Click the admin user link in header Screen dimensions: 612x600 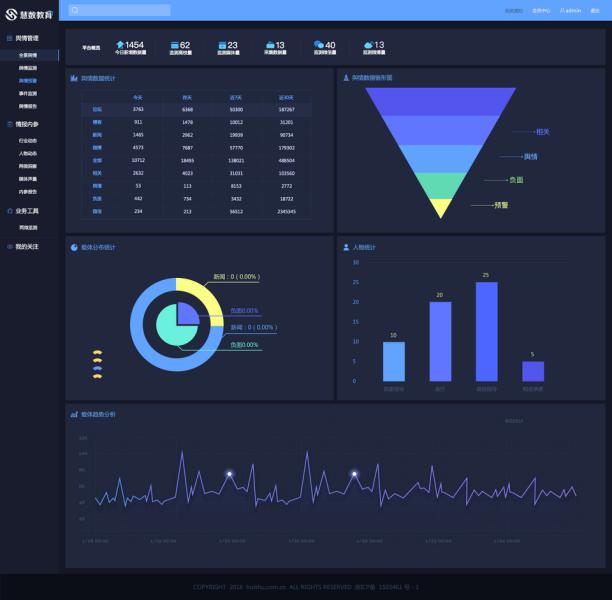[570, 10]
